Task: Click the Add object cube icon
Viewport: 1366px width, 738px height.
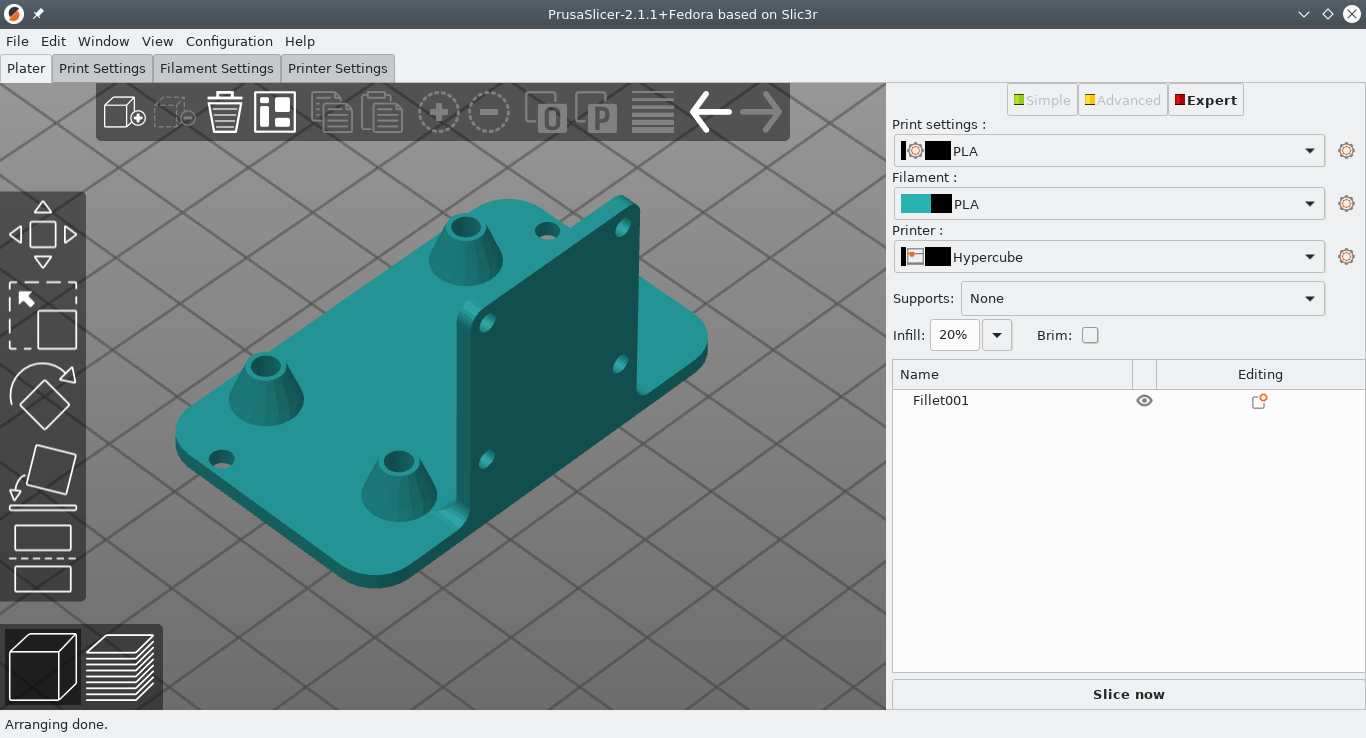Action: 124,112
